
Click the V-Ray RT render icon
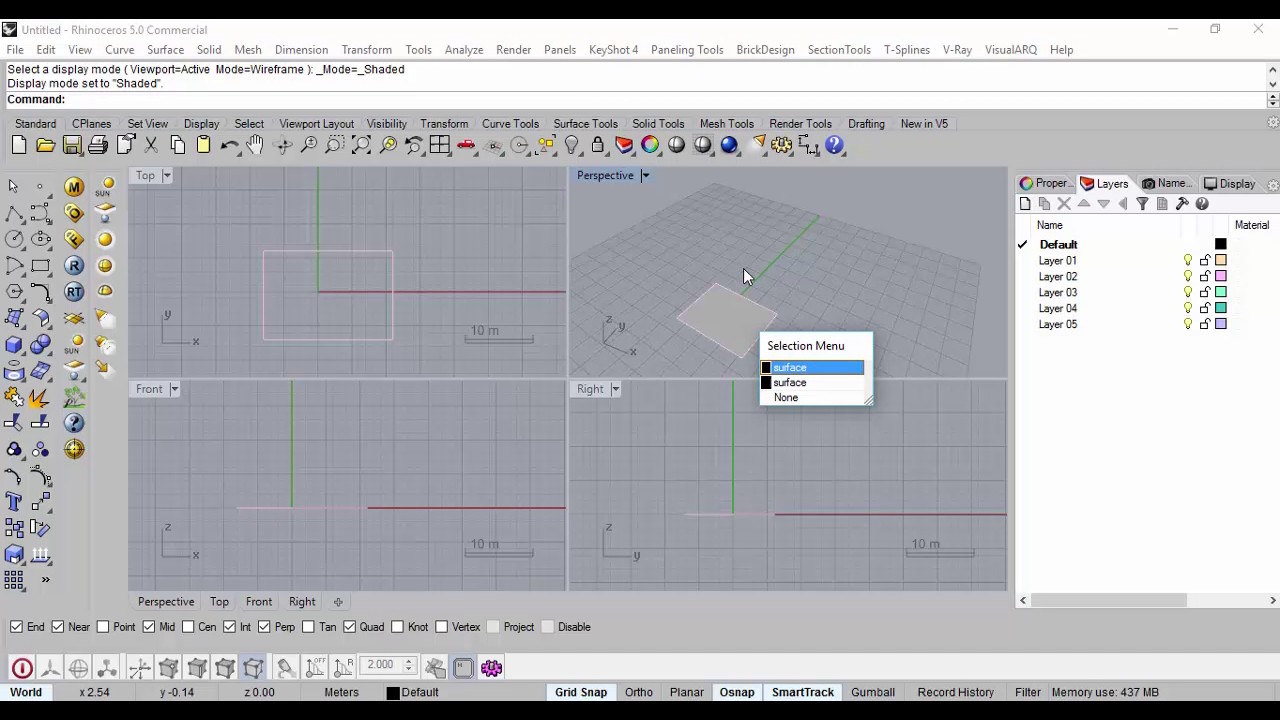pos(74,292)
